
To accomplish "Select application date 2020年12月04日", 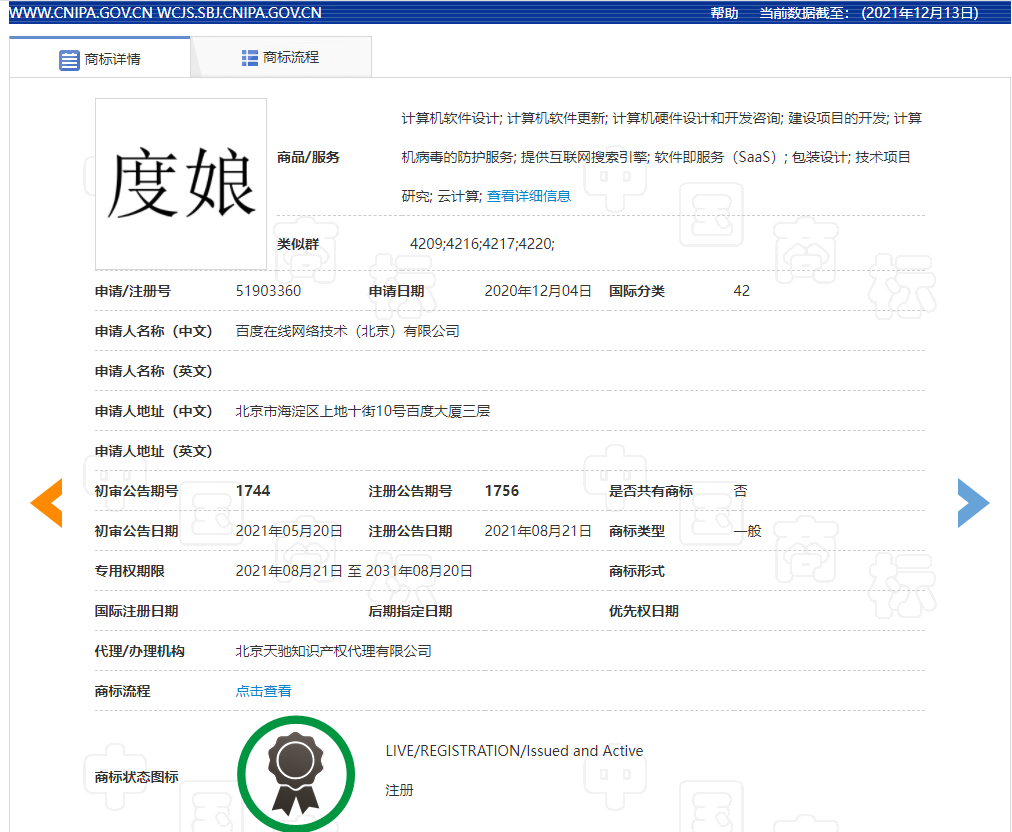I will pyautogui.click(x=538, y=291).
